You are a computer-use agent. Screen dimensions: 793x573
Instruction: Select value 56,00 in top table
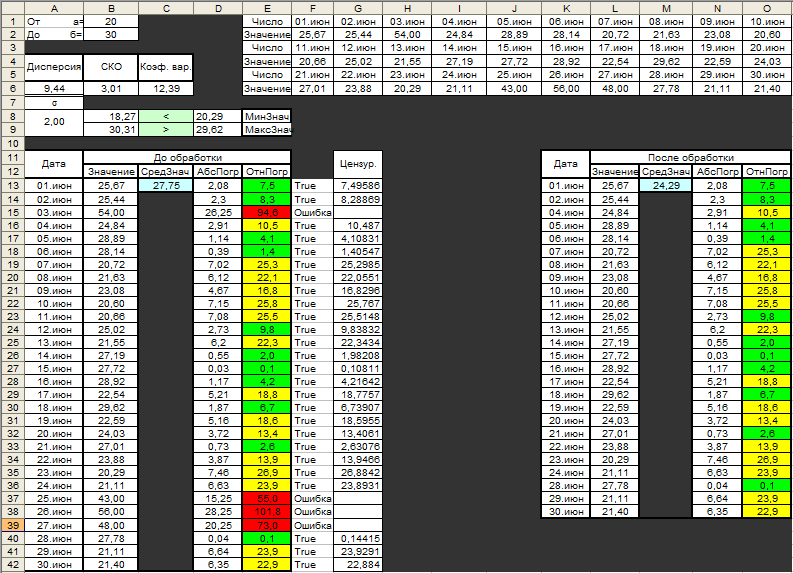click(x=566, y=89)
